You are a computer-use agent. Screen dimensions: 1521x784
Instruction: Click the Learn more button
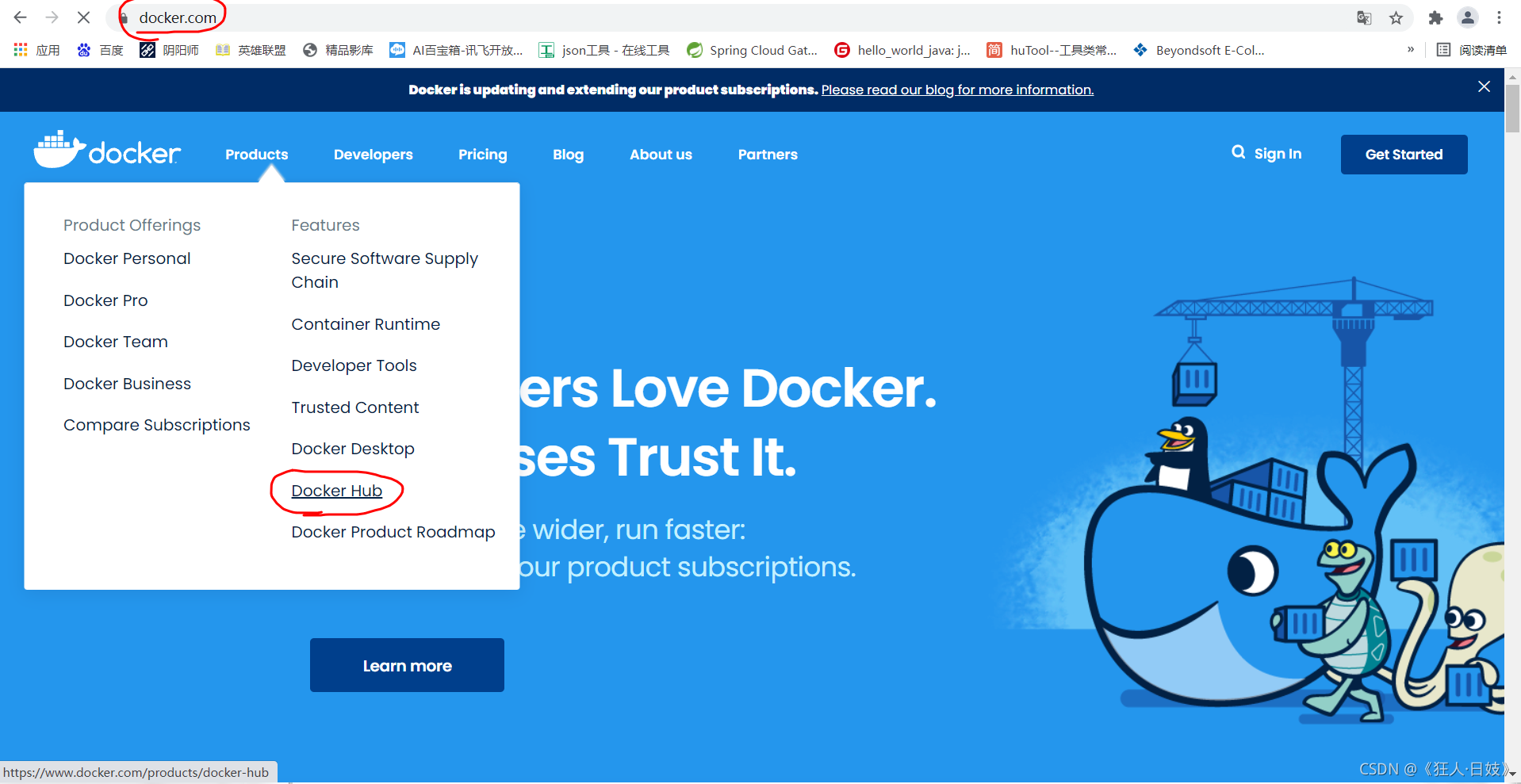coord(407,665)
